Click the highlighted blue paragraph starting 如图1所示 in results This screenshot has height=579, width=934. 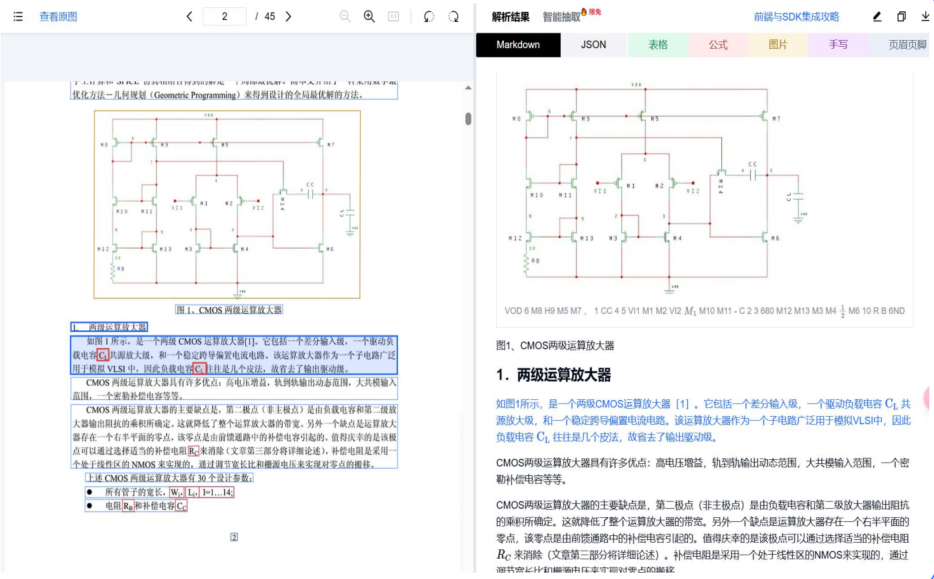(703, 421)
